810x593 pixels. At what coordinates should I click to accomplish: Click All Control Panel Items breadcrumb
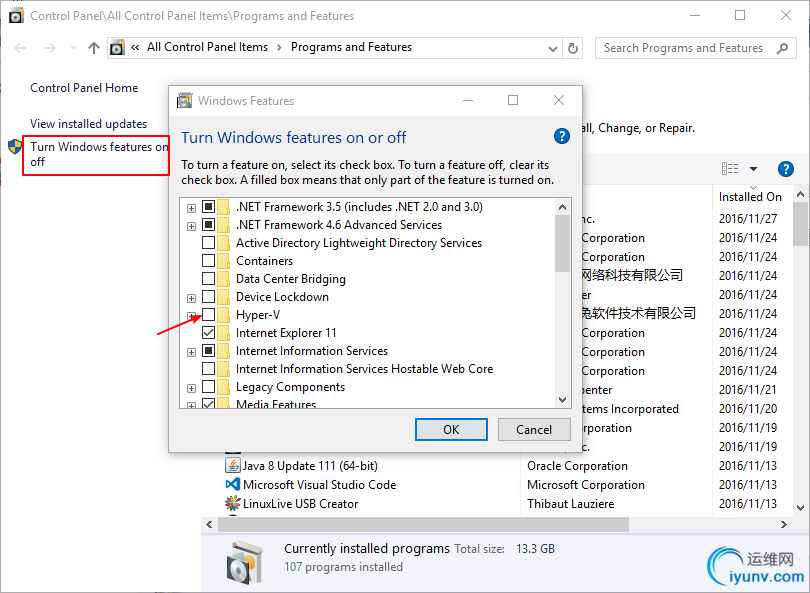207,47
